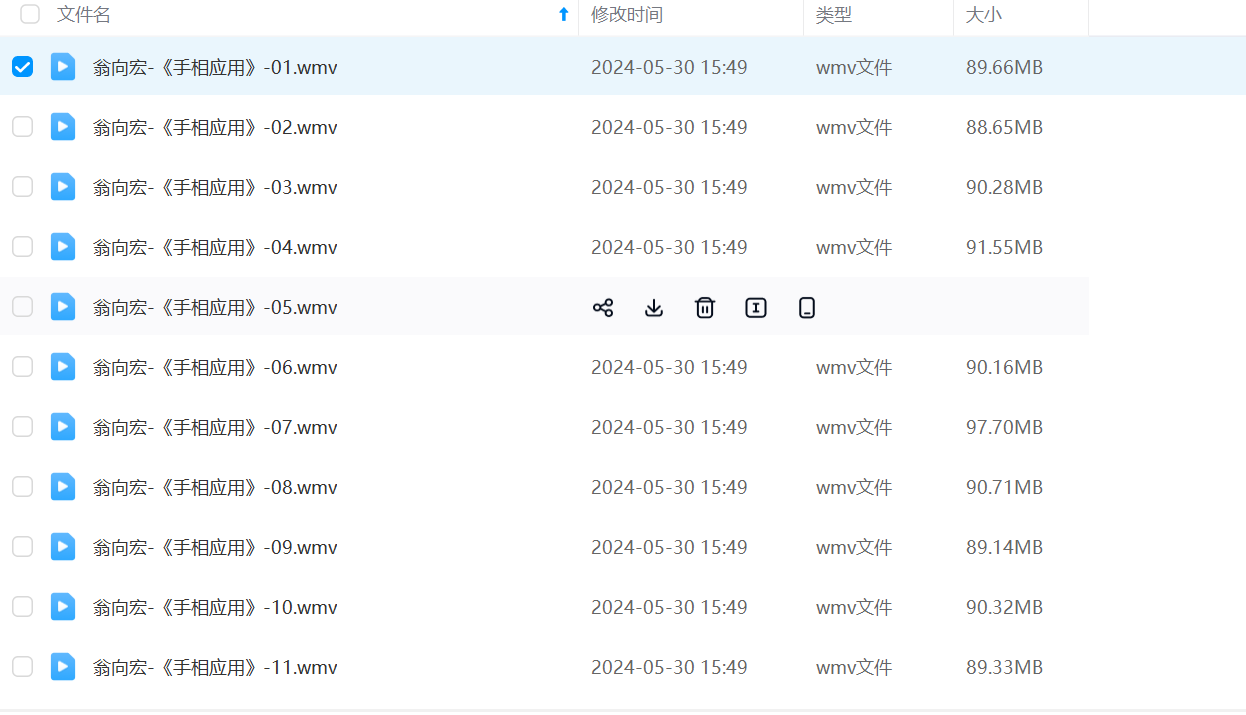This screenshot has width=1246, height=715.
Task: Select the checkbox for 06.wmv
Action: 22,367
